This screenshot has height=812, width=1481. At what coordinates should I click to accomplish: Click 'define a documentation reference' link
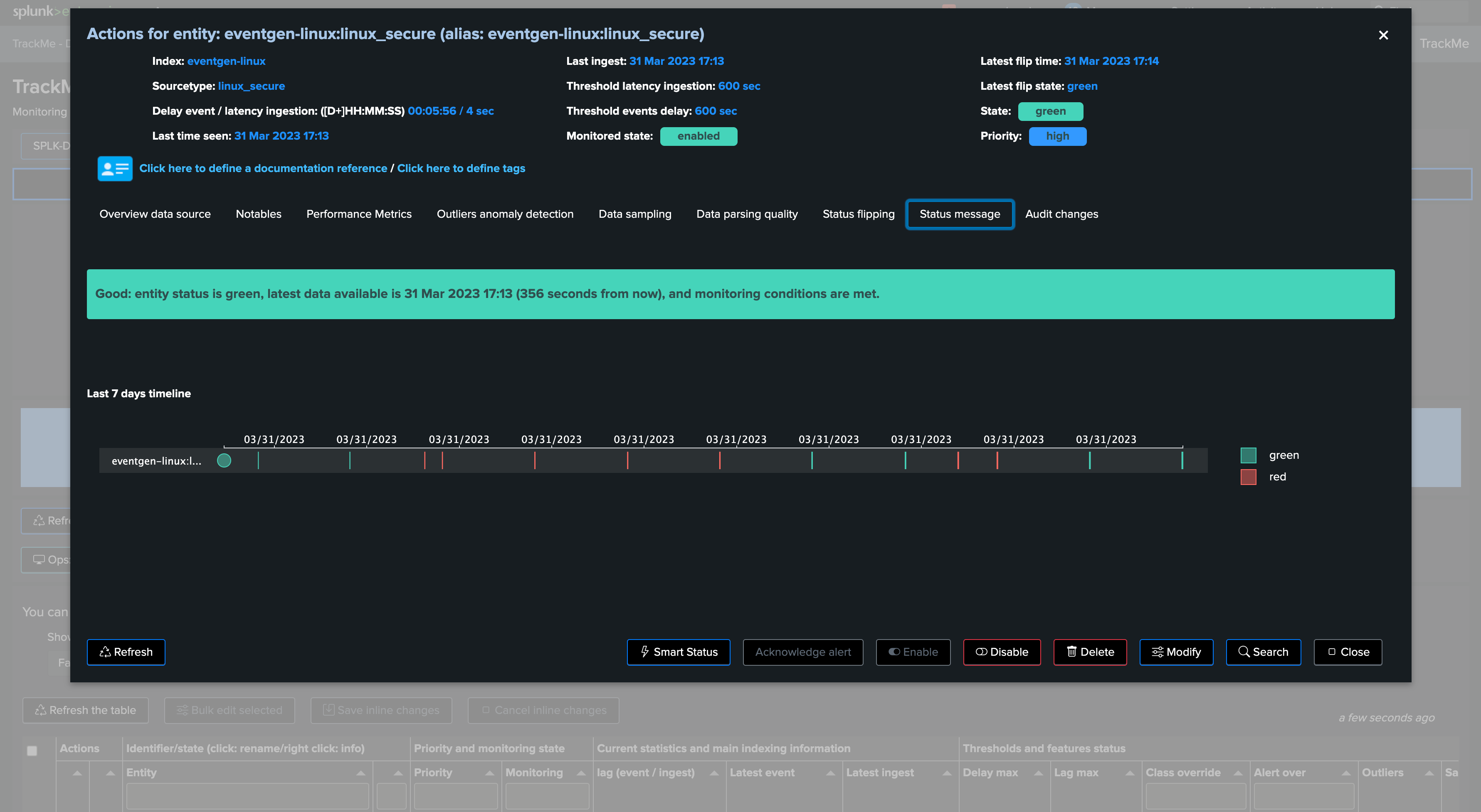[263, 168]
